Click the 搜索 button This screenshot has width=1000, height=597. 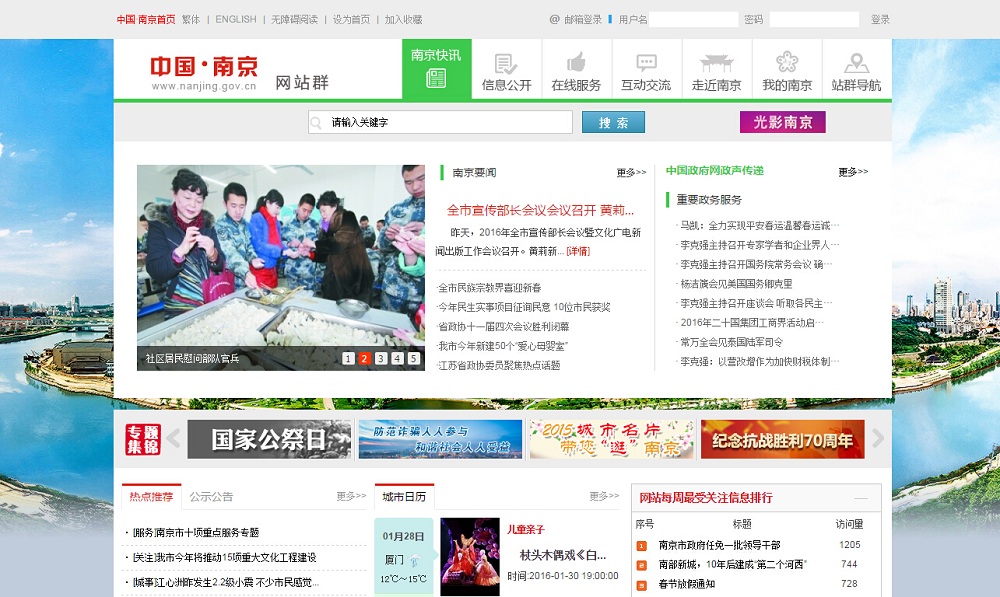tap(614, 122)
